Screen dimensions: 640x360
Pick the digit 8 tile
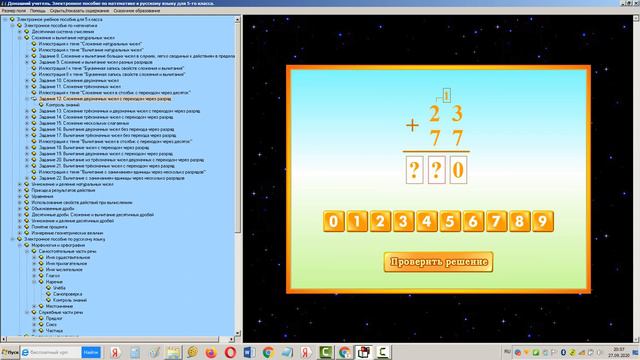tap(520, 221)
